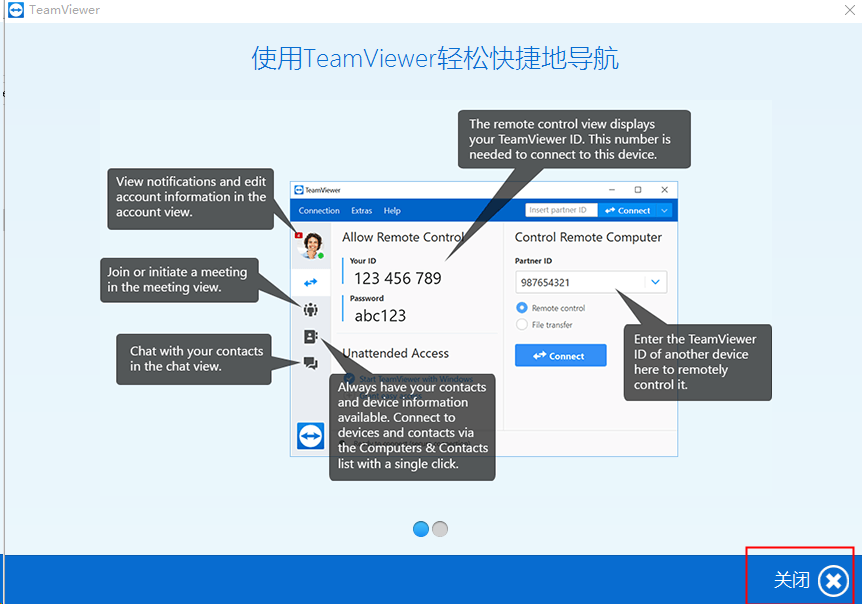Expand the arrow beside the toolbar Connect button
Viewport: 862px width, 604px height.
[x=664, y=210]
